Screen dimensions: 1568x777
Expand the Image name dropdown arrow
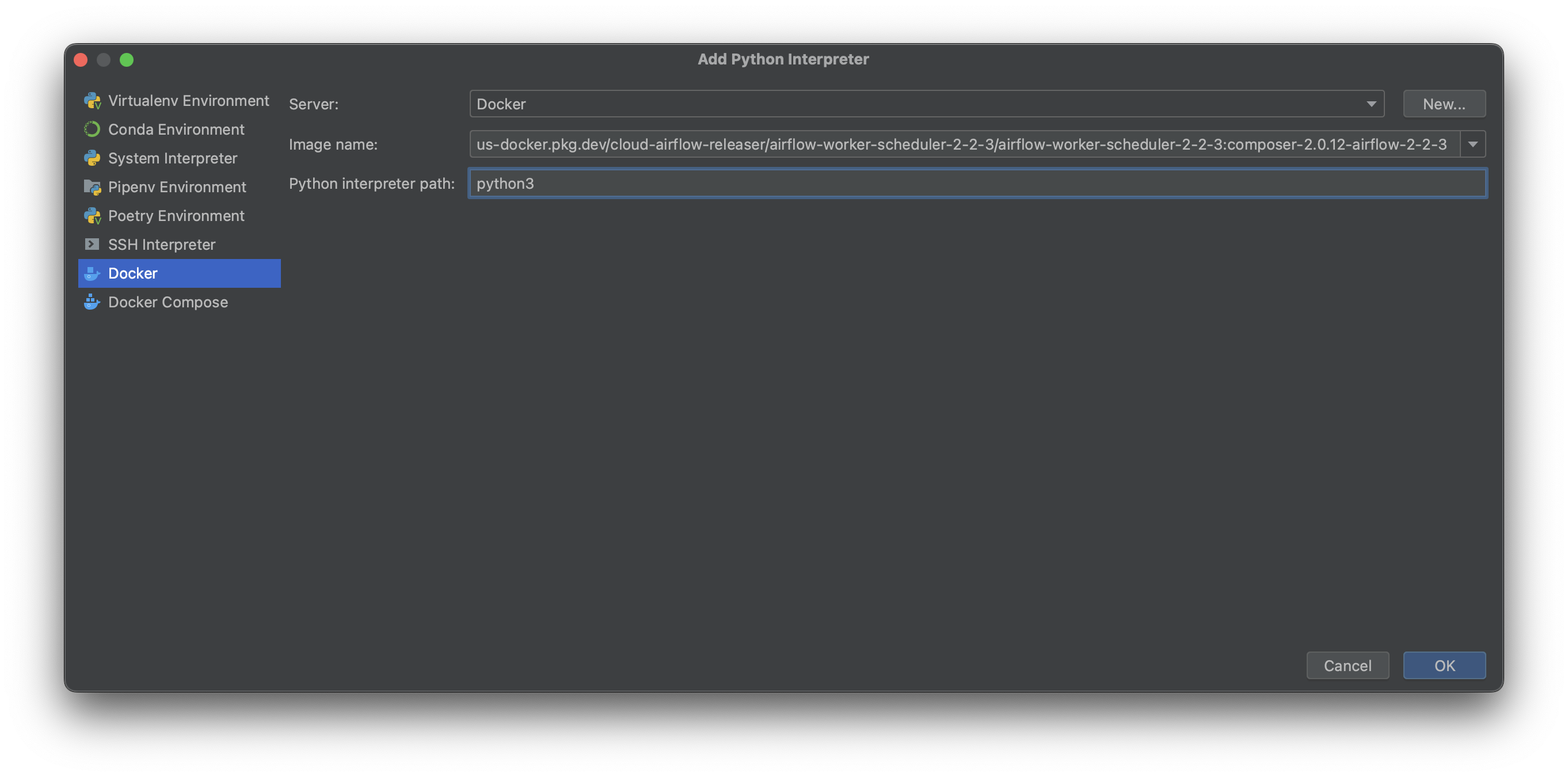pyautogui.click(x=1472, y=144)
